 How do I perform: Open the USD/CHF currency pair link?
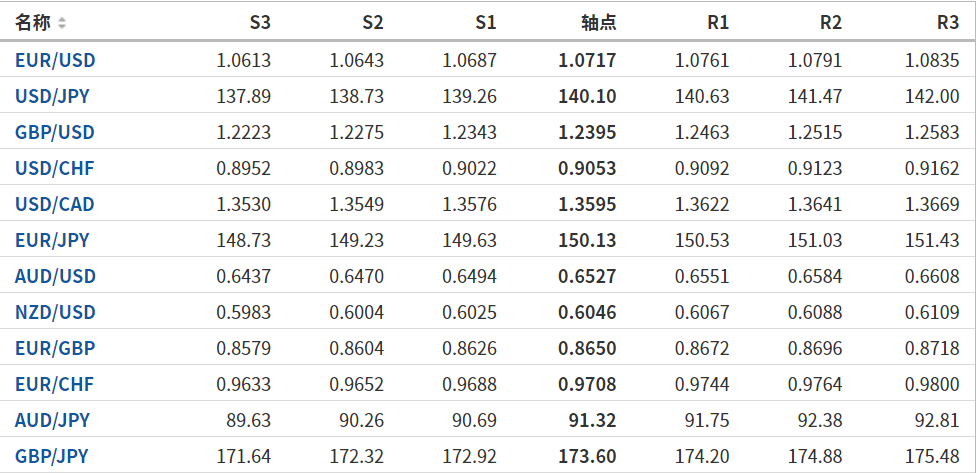coord(54,169)
